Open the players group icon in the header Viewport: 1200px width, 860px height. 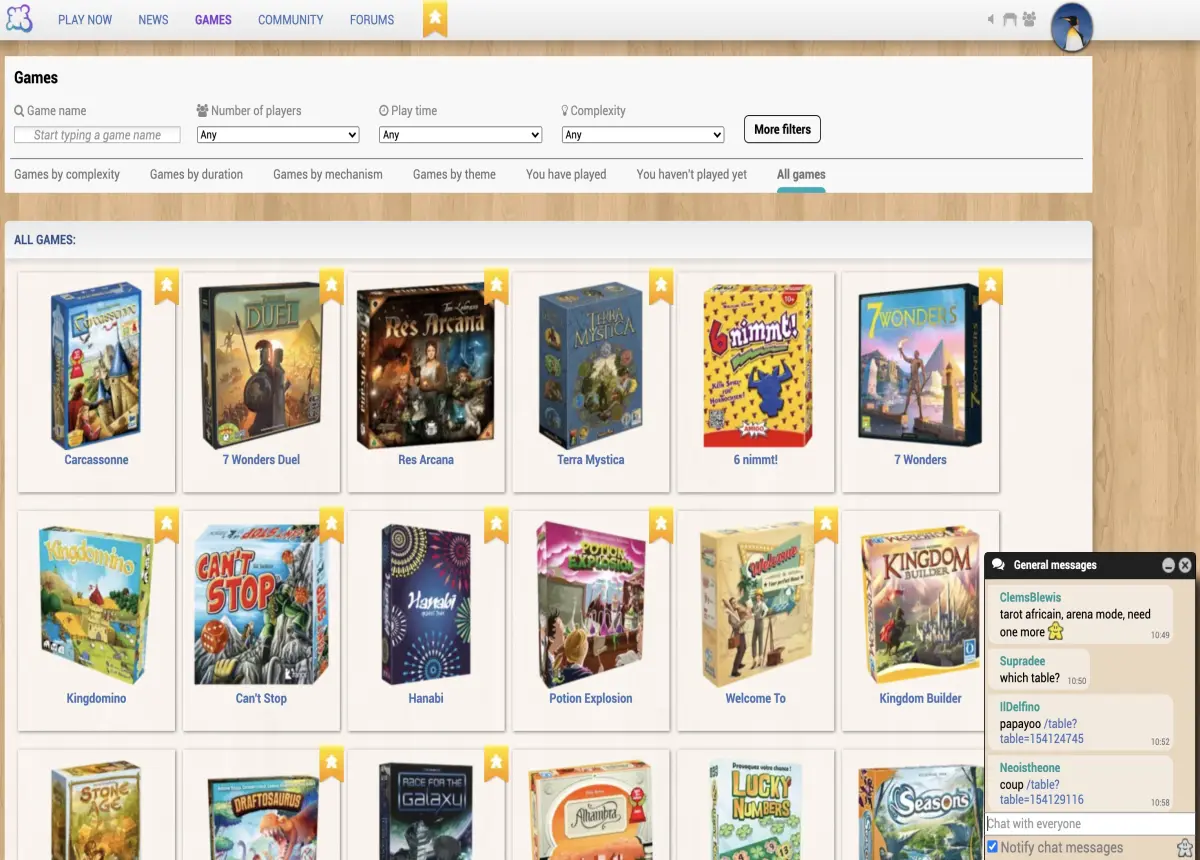(1029, 19)
